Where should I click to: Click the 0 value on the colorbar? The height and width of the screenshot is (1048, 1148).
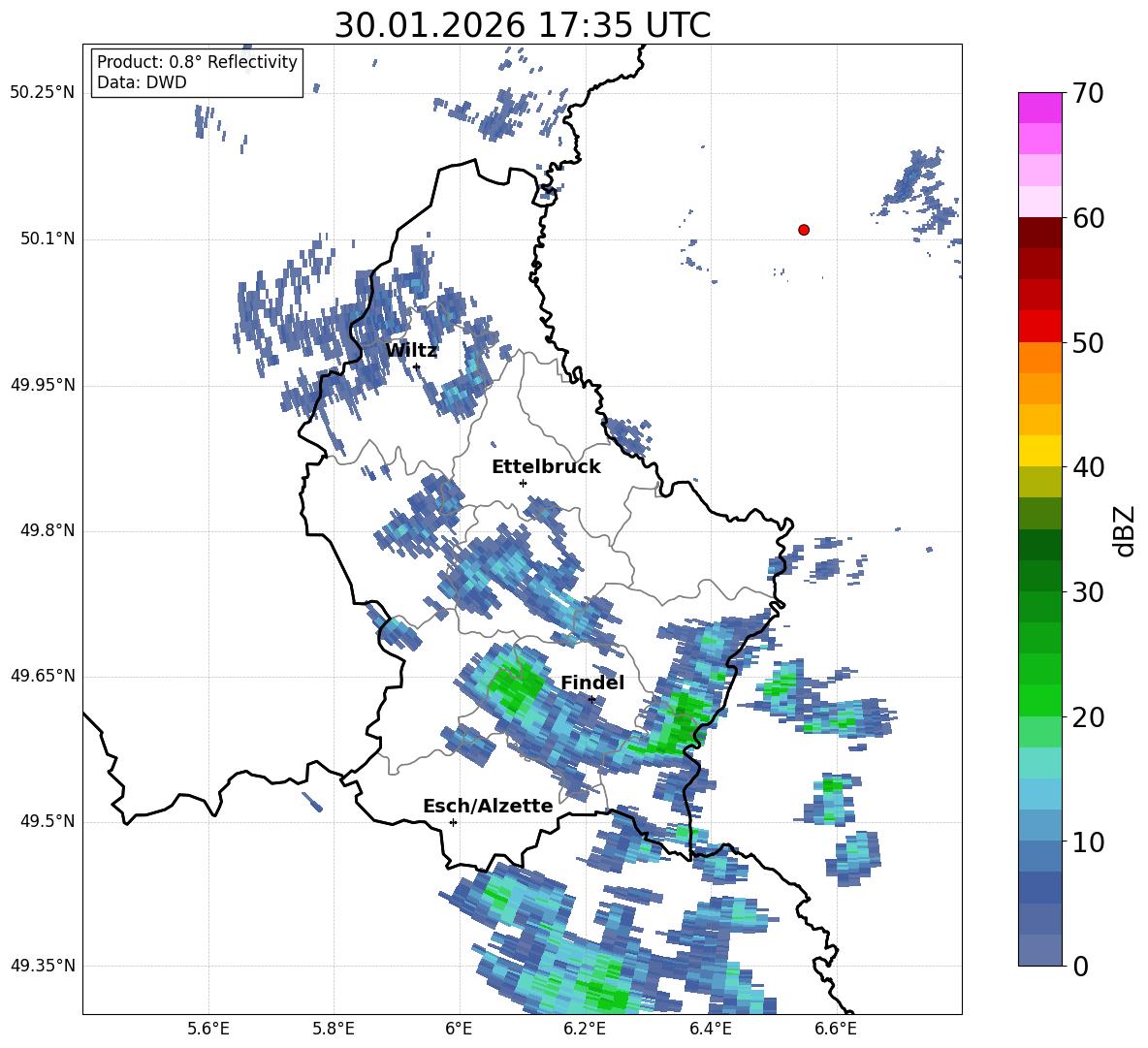(x=1080, y=966)
